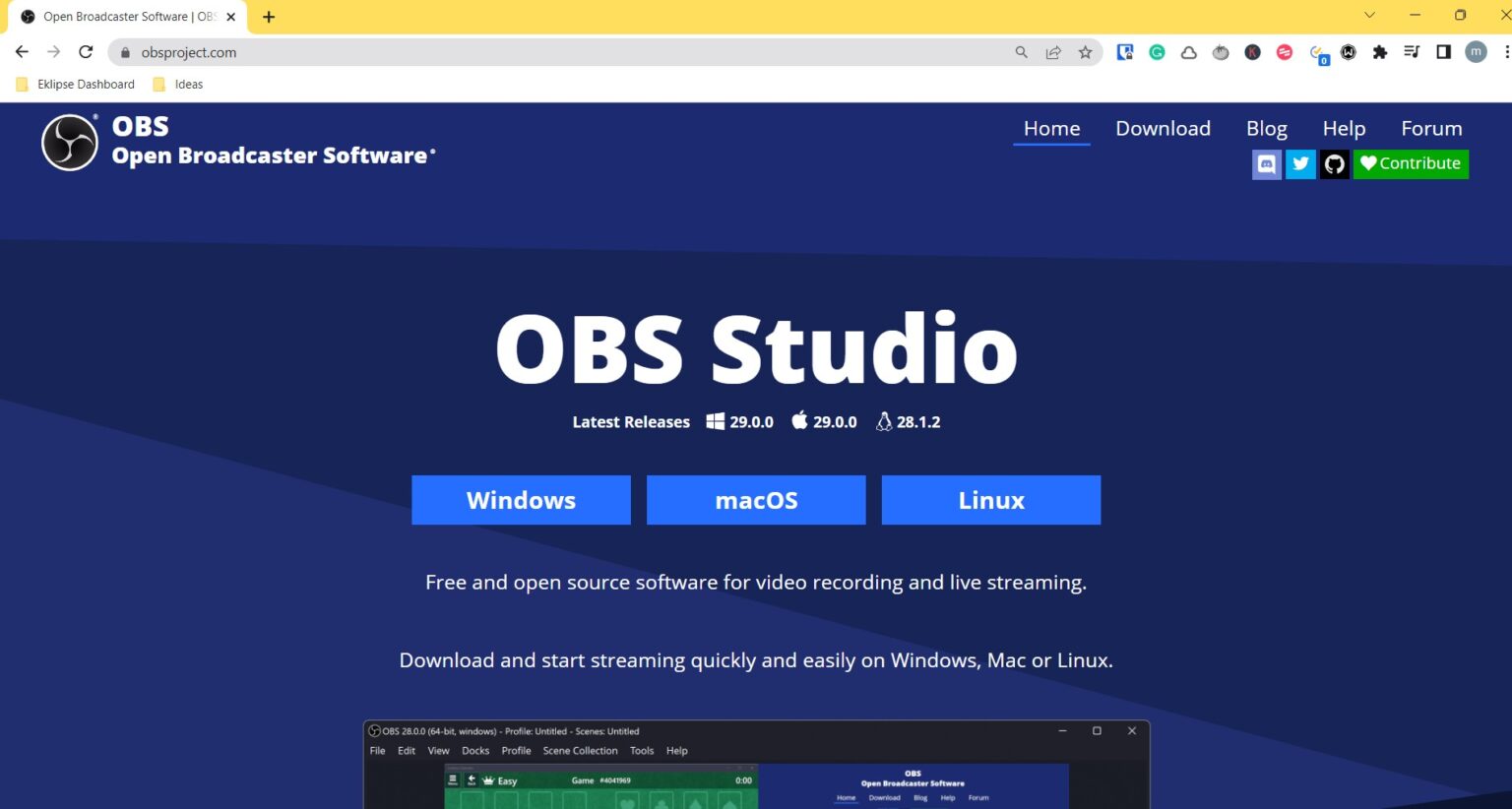Visit OBS on Twitter via the bird icon
1512x809 pixels.
pos(1300,163)
